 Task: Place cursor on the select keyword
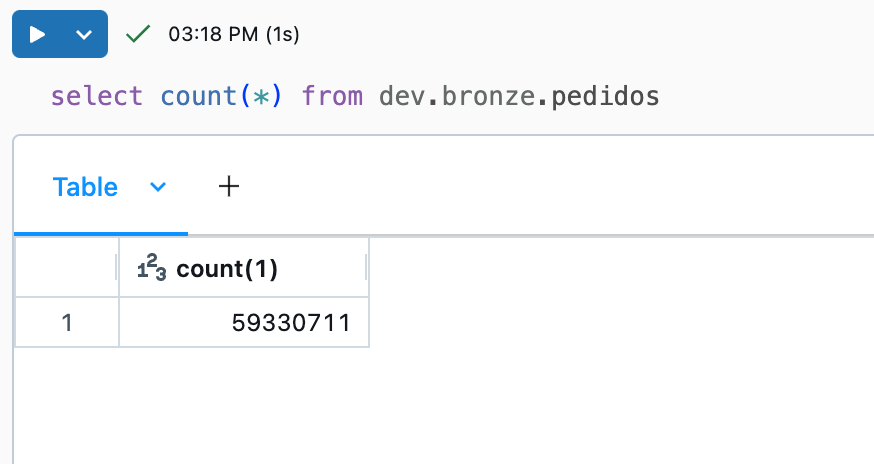tap(97, 96)
